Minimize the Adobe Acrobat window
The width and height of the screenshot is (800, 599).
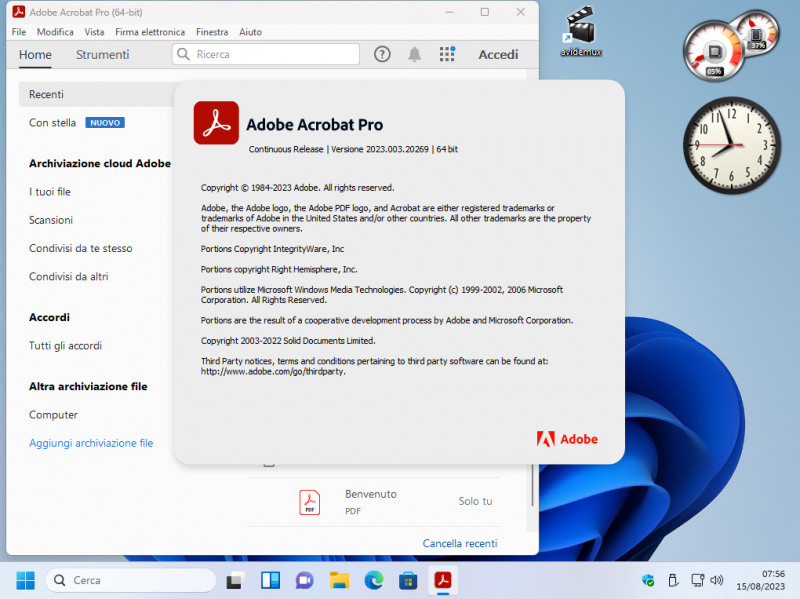pos(449,12)
